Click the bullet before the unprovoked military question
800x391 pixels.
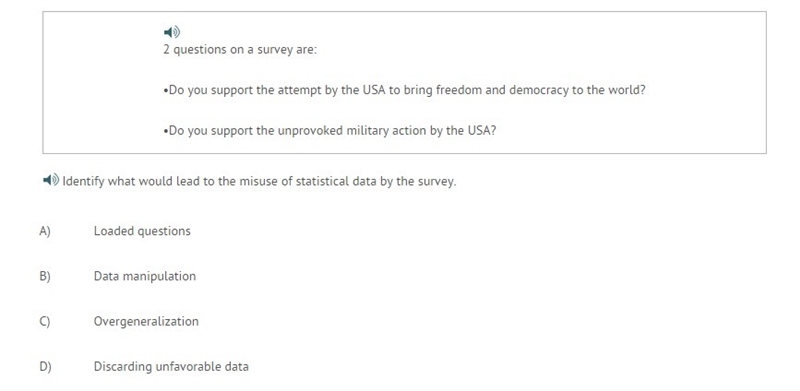coord(166,131)
